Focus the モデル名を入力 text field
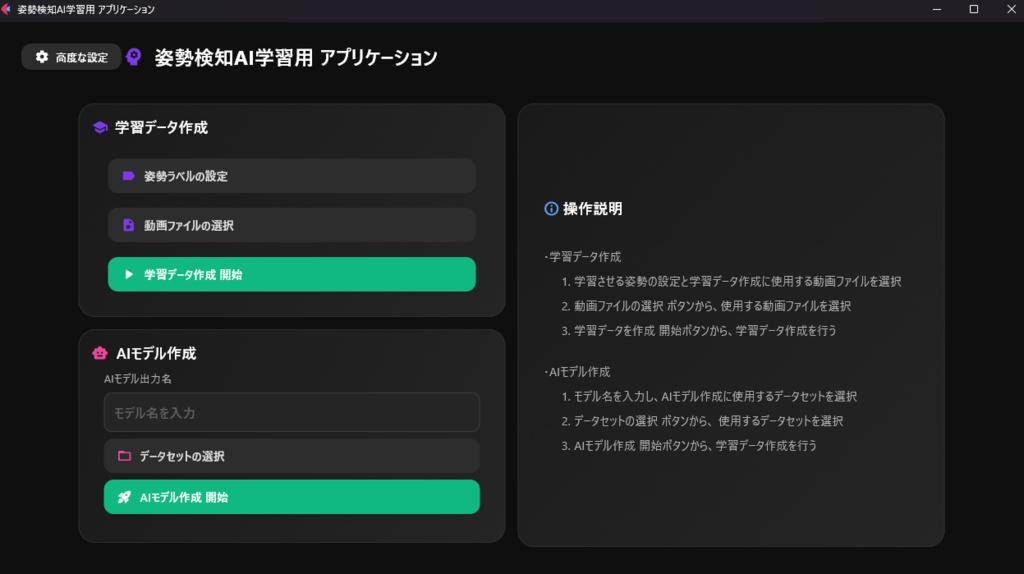This screenshot has width=1024, height=574. (291, 412)
